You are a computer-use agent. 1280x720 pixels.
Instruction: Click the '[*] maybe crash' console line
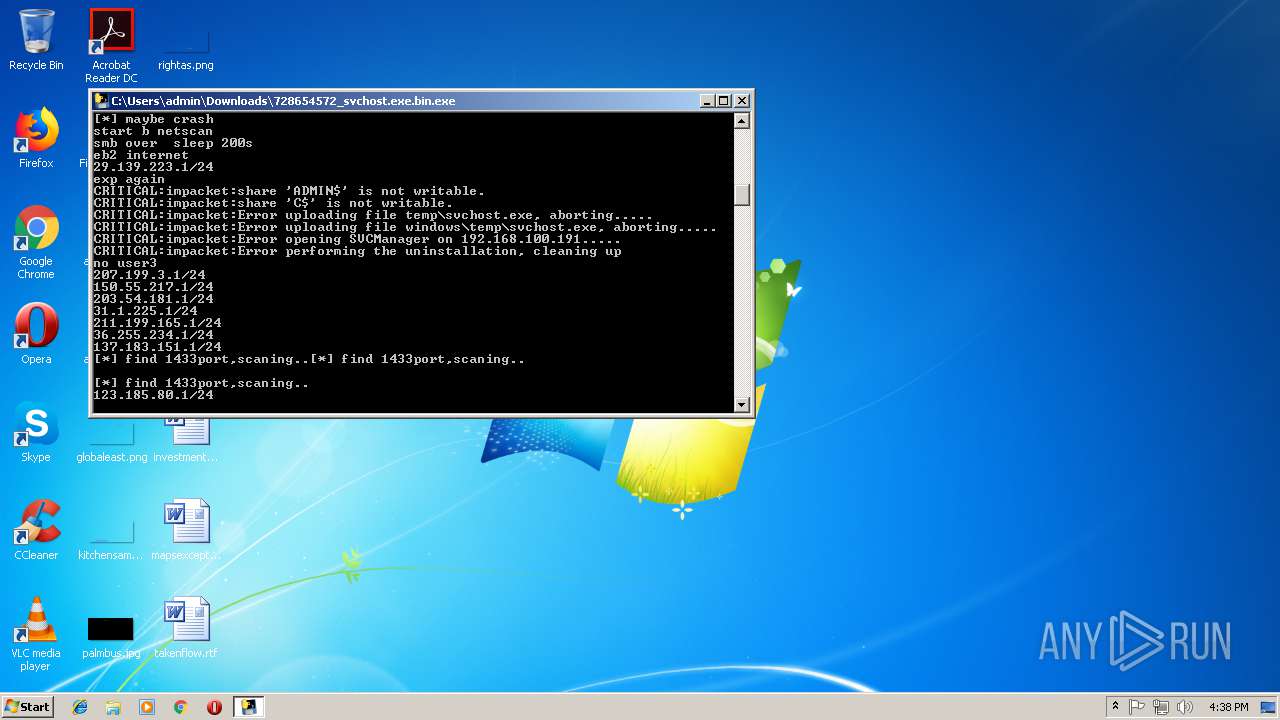click(x=153, y=119)
